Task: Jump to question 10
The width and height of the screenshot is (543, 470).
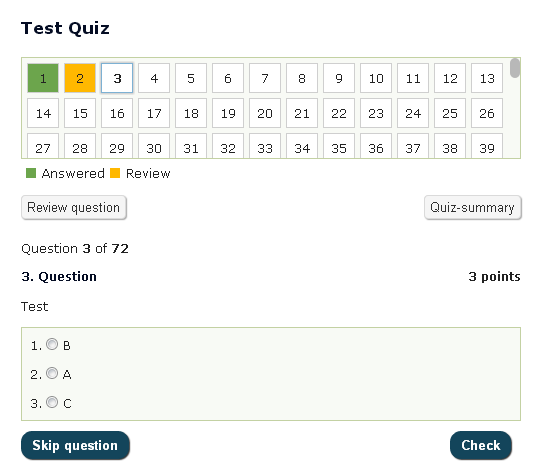Action: tap(376, 78)
